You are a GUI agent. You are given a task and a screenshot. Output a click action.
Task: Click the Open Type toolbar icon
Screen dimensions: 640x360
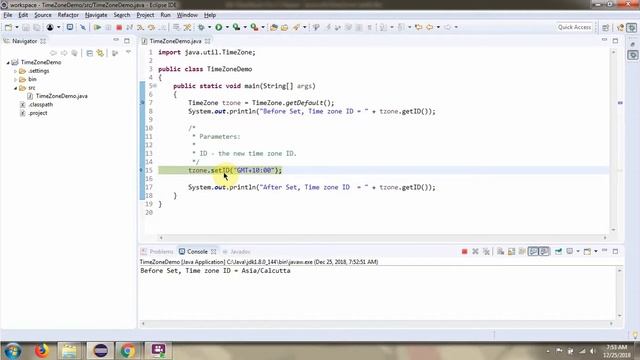pos(274,27)
